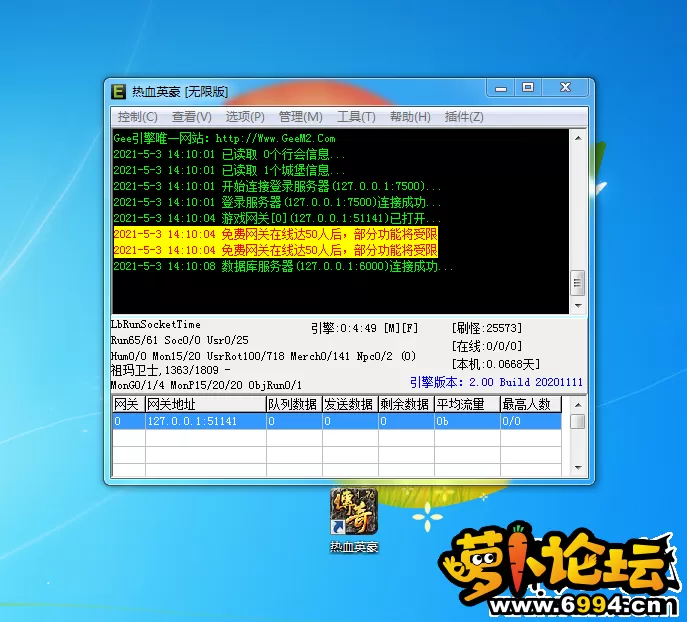
Task: Click the 网关地址 column header
Action: click(x=205, y=404)
